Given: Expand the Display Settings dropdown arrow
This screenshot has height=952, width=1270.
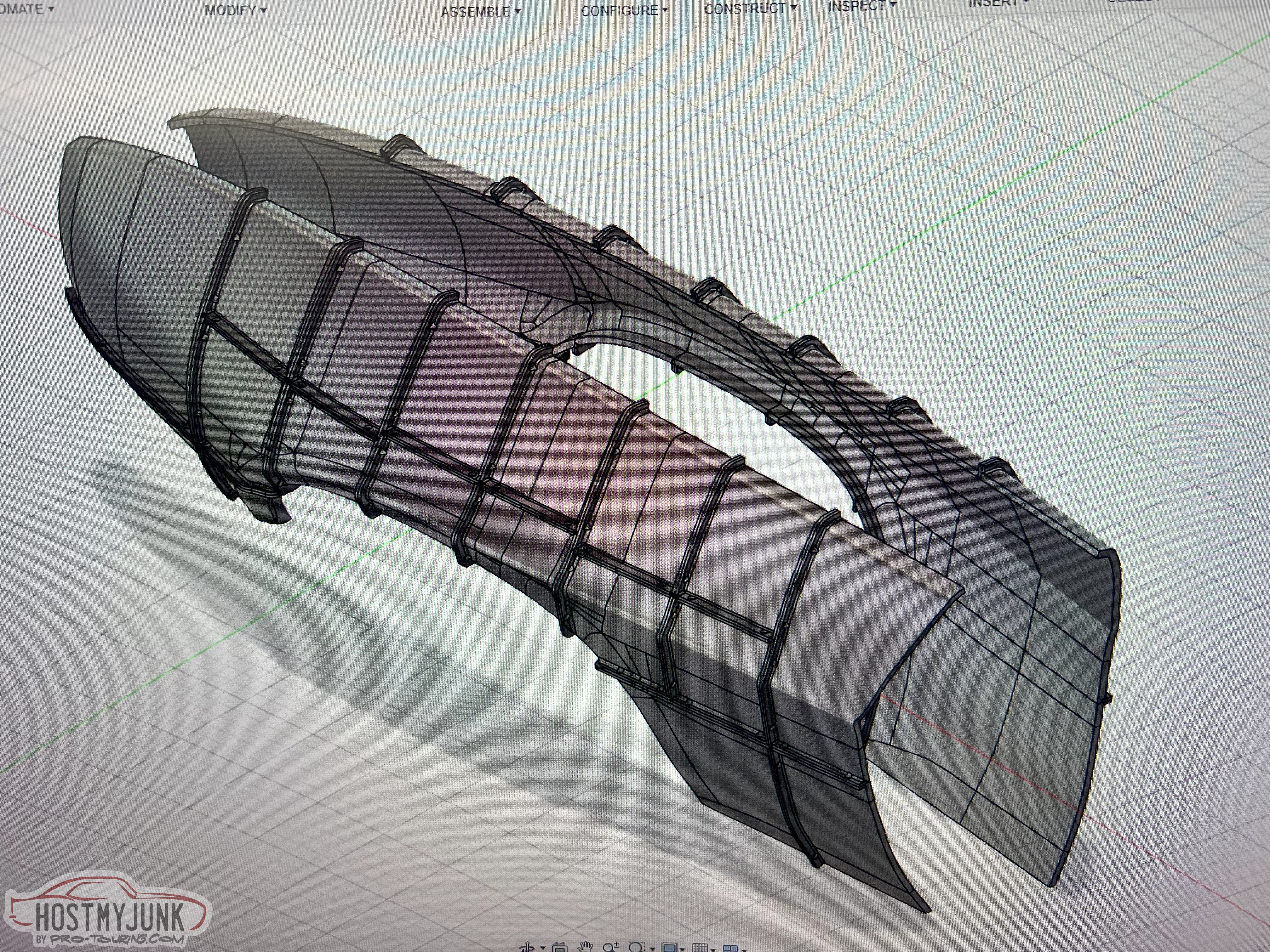Looking at the screenshot, I should [x=682, y=950].
